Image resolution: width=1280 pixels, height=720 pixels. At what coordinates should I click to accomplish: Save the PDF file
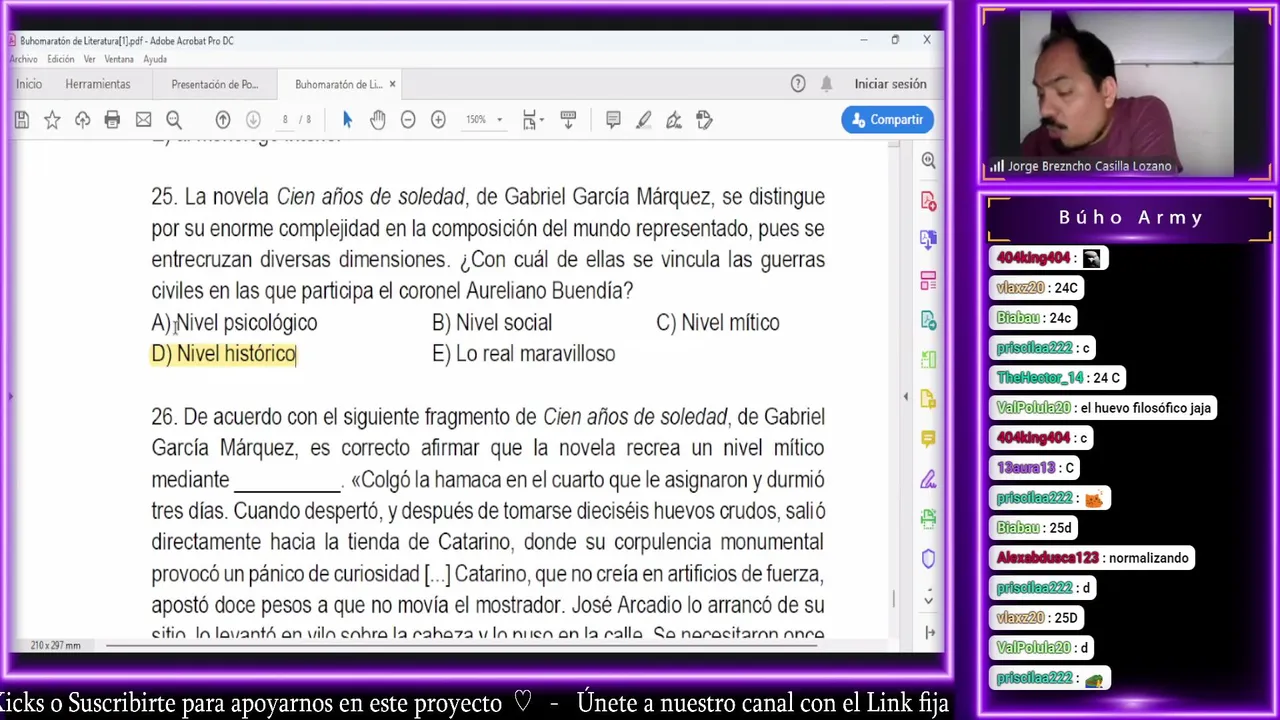click(x=21, y=120)
